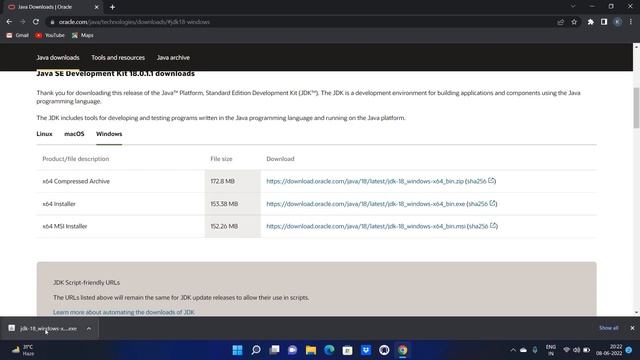Open Chrome three-dot menu
Image resolution: width=640 pixels, height=360 pixels.
(631, 22)
